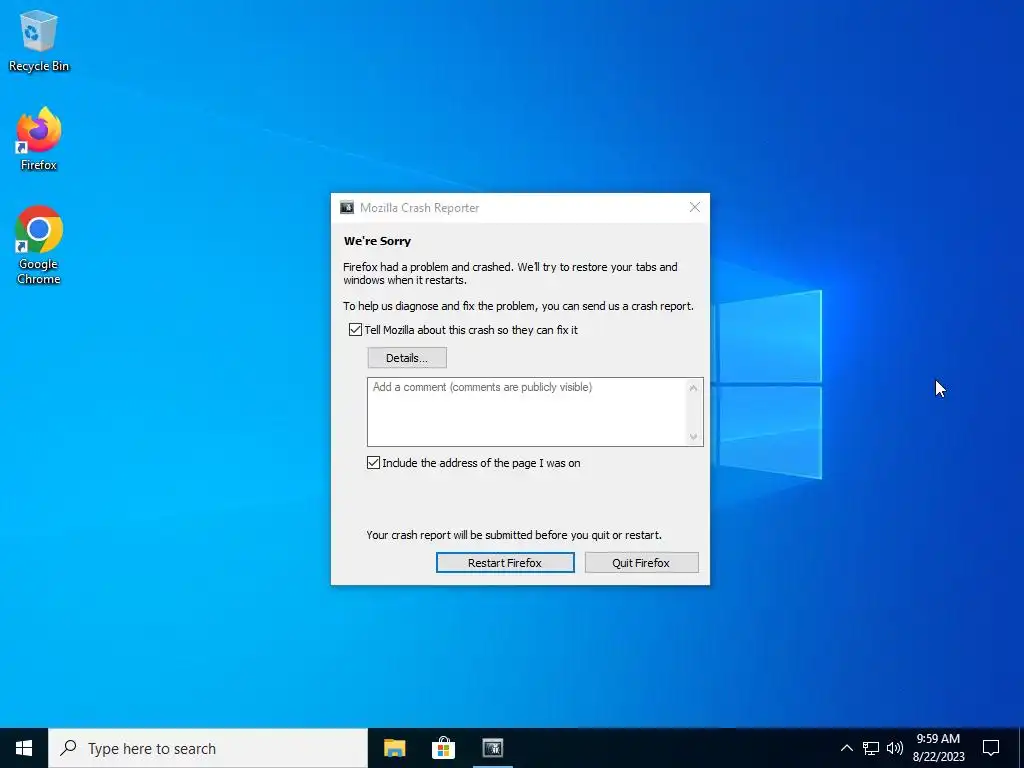Click the comment box scroll up arrow
Screen dimensions: 1024x768
point(694,388)
